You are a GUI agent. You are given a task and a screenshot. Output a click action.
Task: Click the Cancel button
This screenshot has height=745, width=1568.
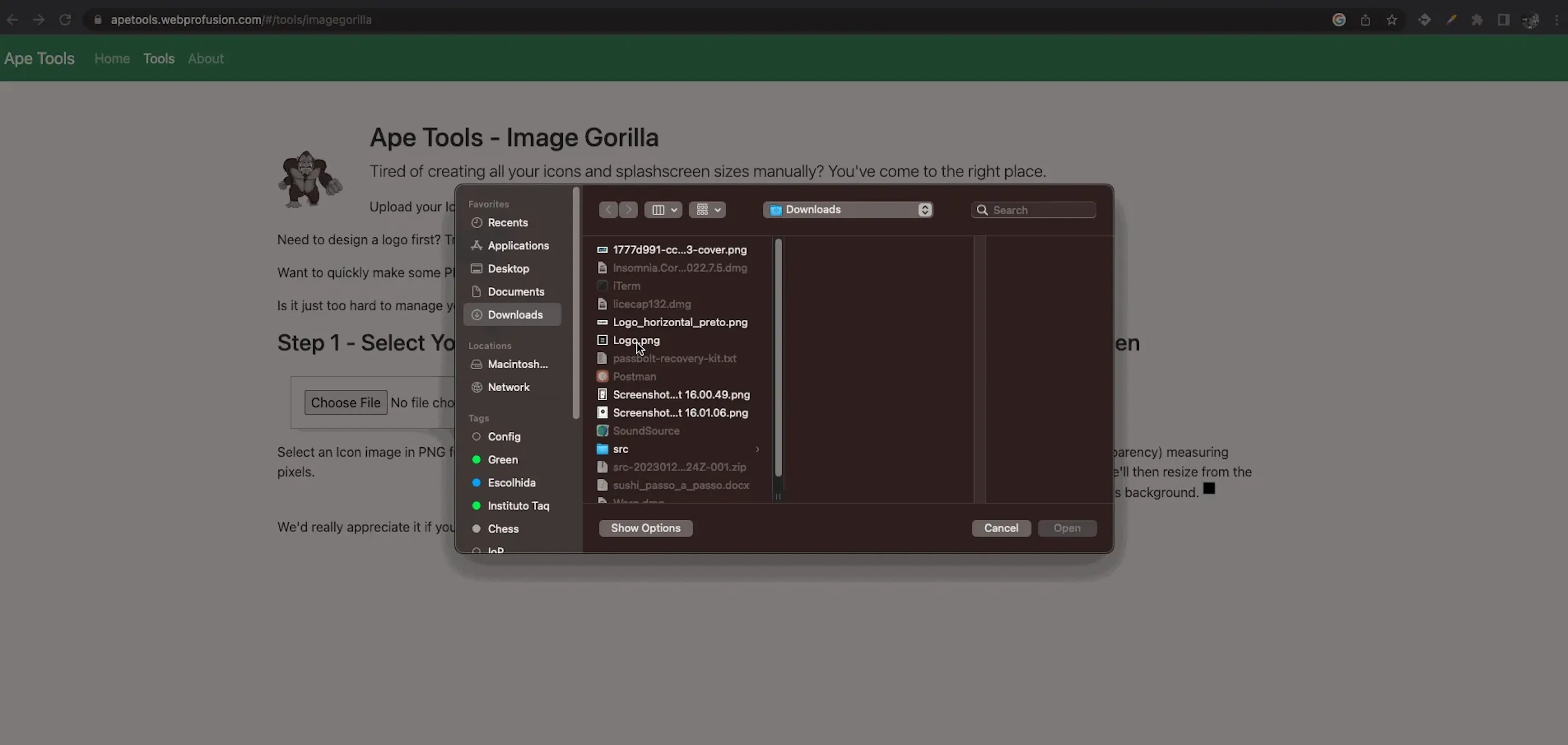(x=1001, y=527)
